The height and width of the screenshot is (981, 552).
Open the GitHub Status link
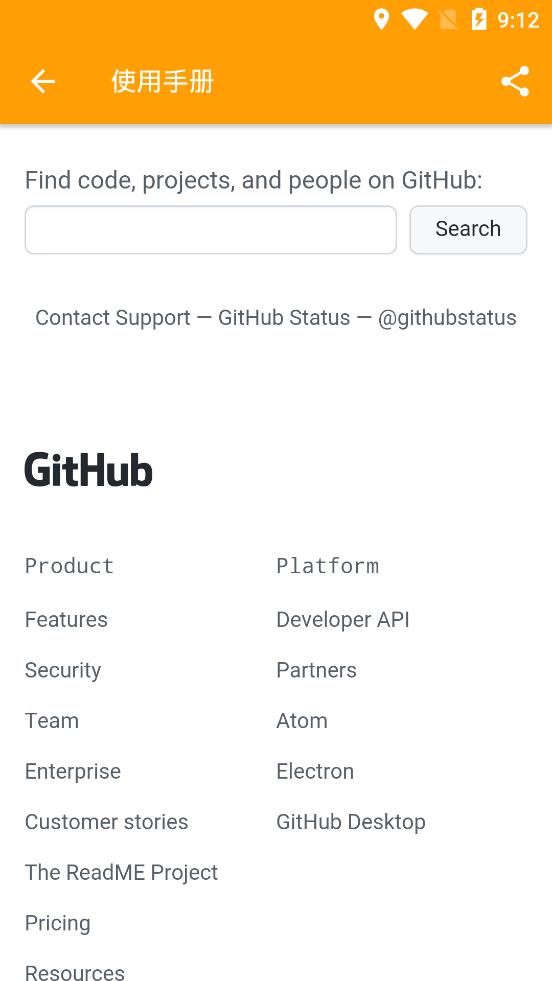(284, 318)
